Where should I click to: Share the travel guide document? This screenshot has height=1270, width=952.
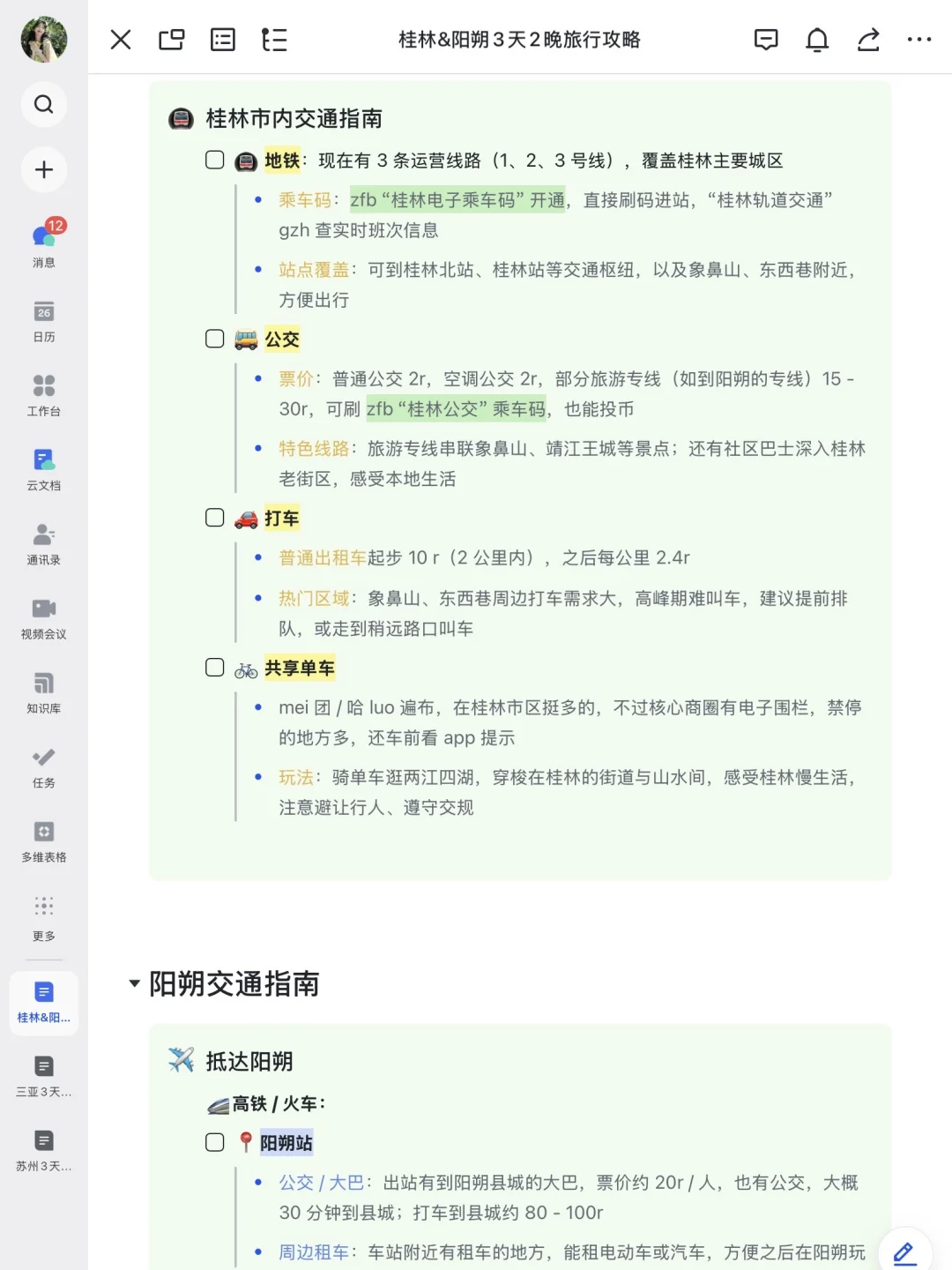pyautogui.click(x=868, y=40)
